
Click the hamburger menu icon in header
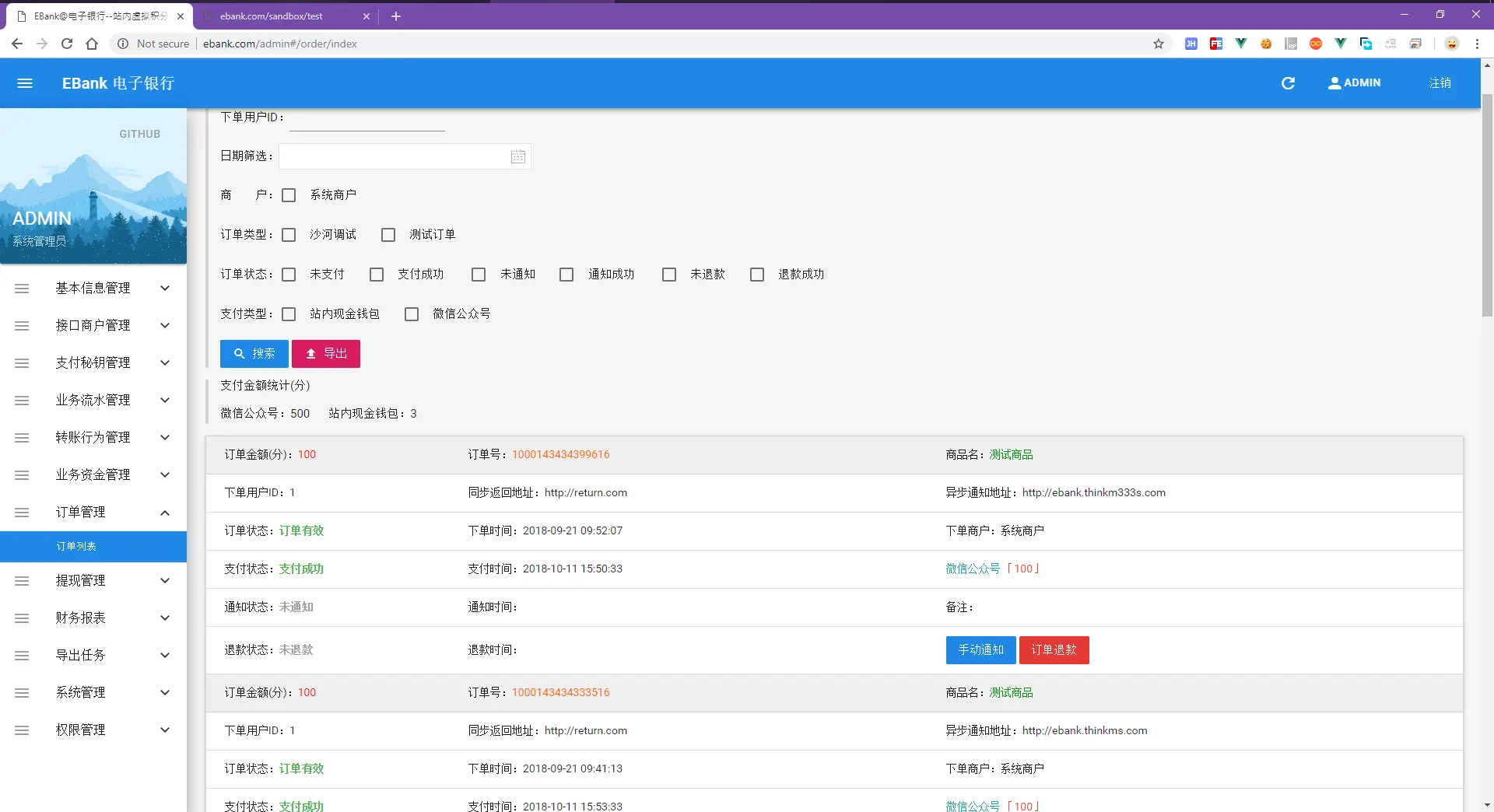pos(25,83)
